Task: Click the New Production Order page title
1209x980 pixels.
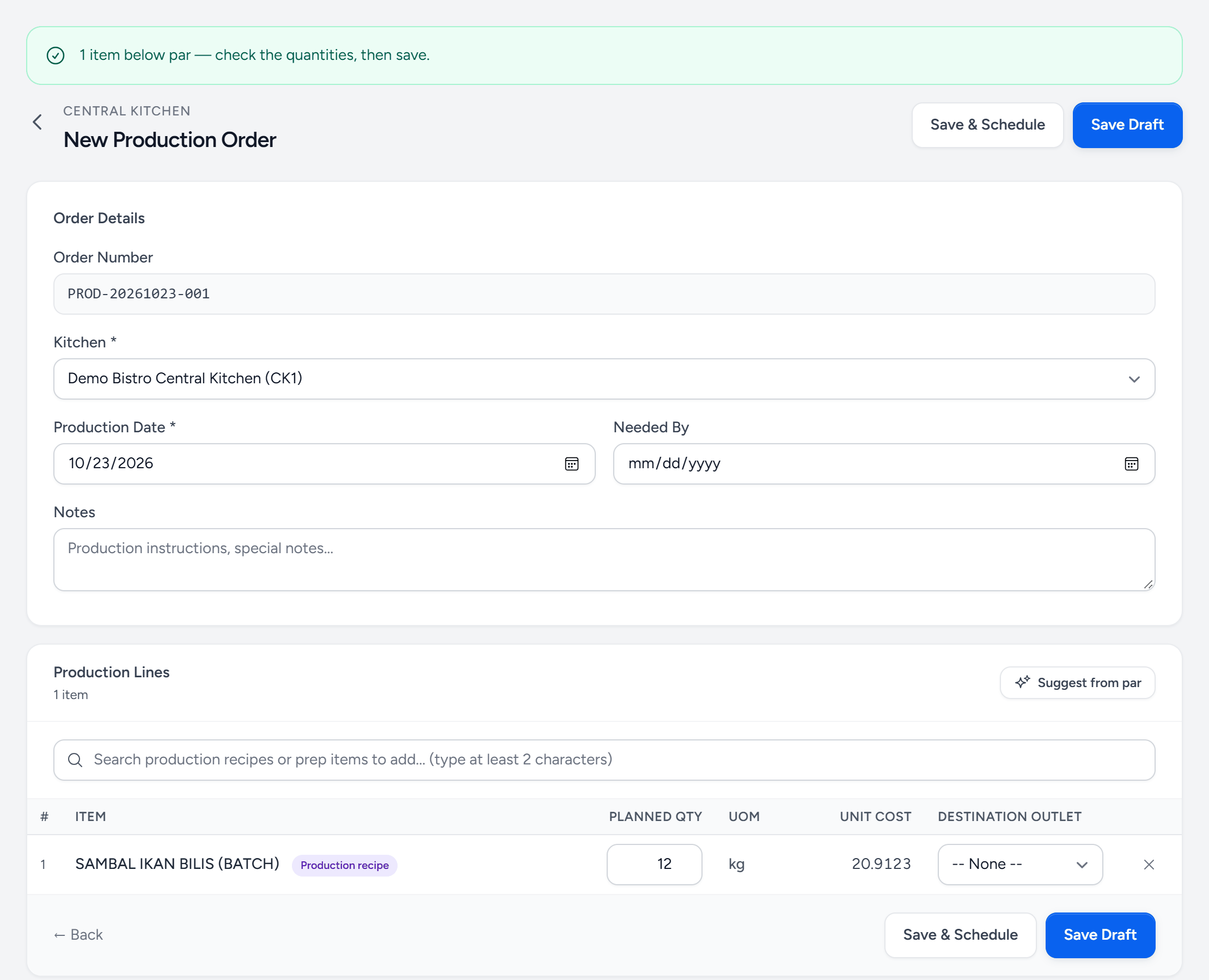Action: 169,140
